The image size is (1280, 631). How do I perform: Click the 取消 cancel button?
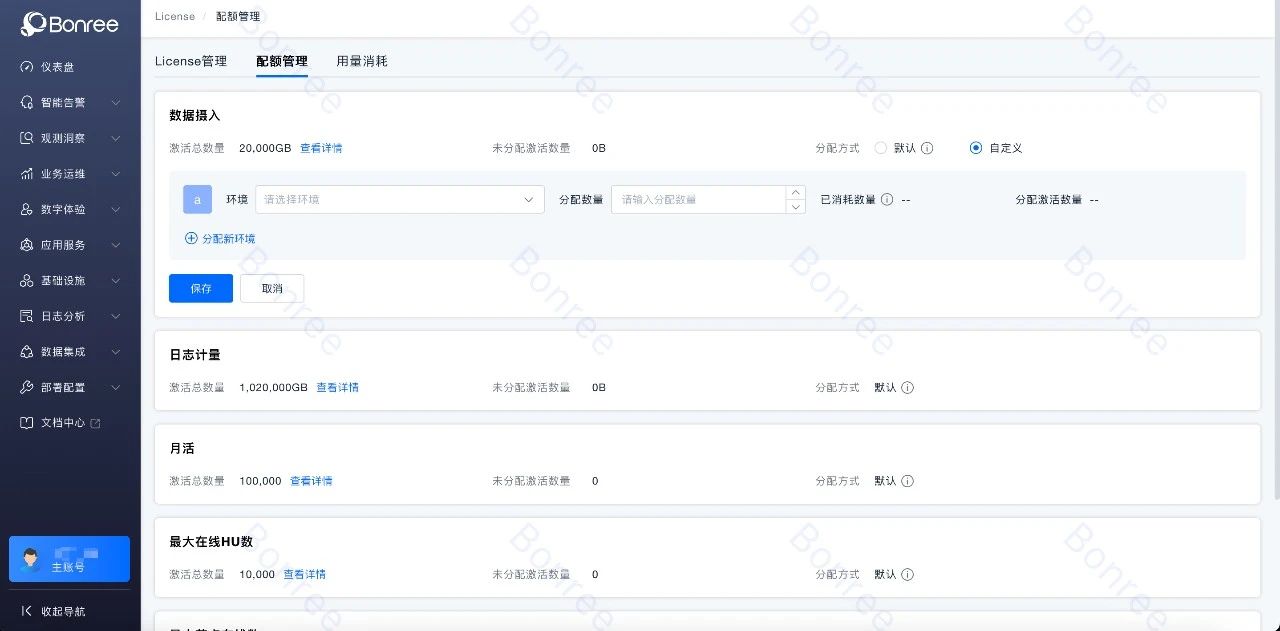tap(272, 289)
